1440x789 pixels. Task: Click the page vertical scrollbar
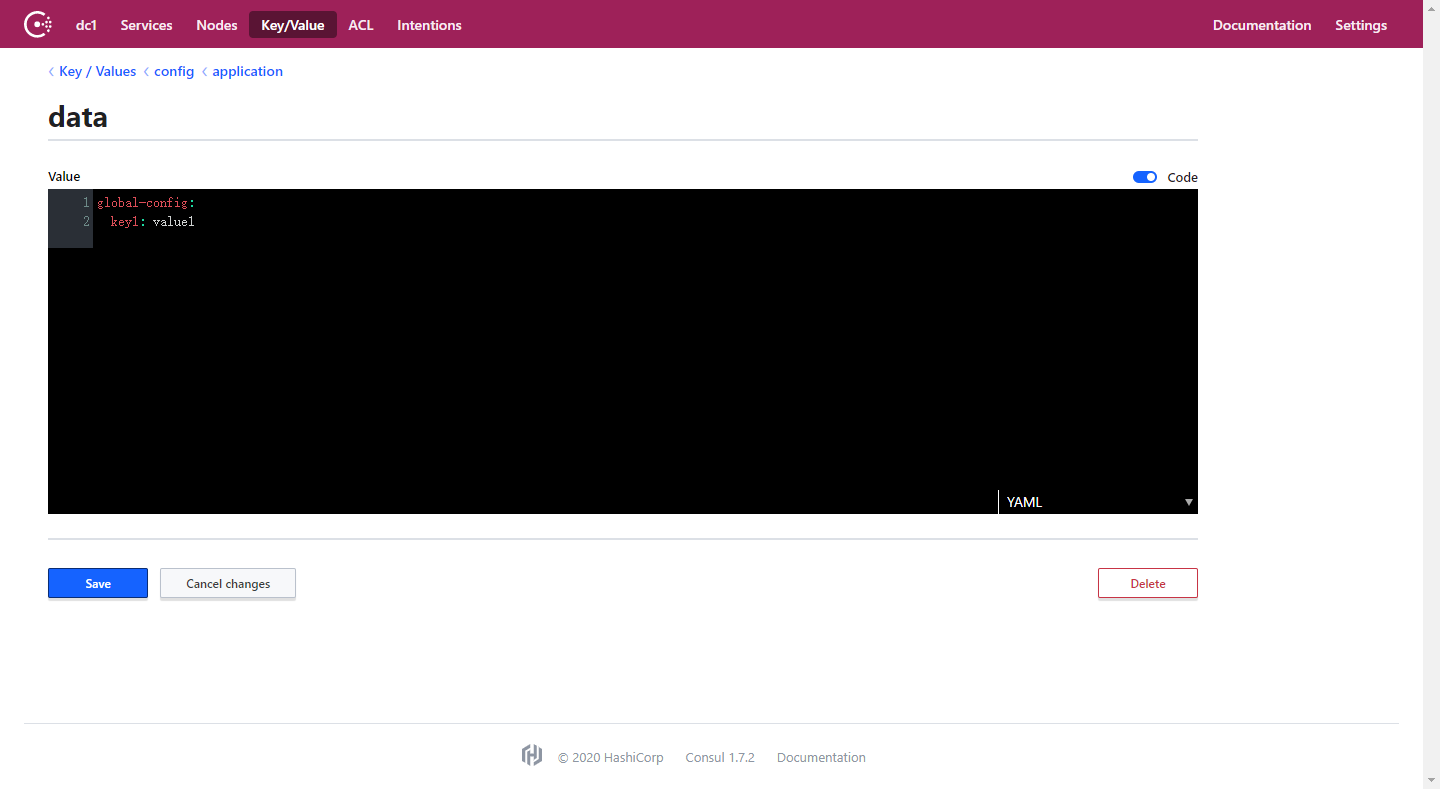[1431, 394]
